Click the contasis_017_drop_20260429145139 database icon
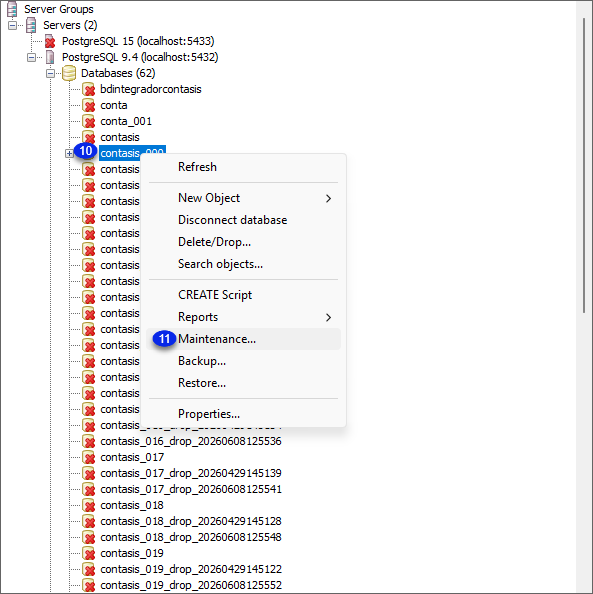Viewport: 593px width, 594px height. tap(88, 473)
